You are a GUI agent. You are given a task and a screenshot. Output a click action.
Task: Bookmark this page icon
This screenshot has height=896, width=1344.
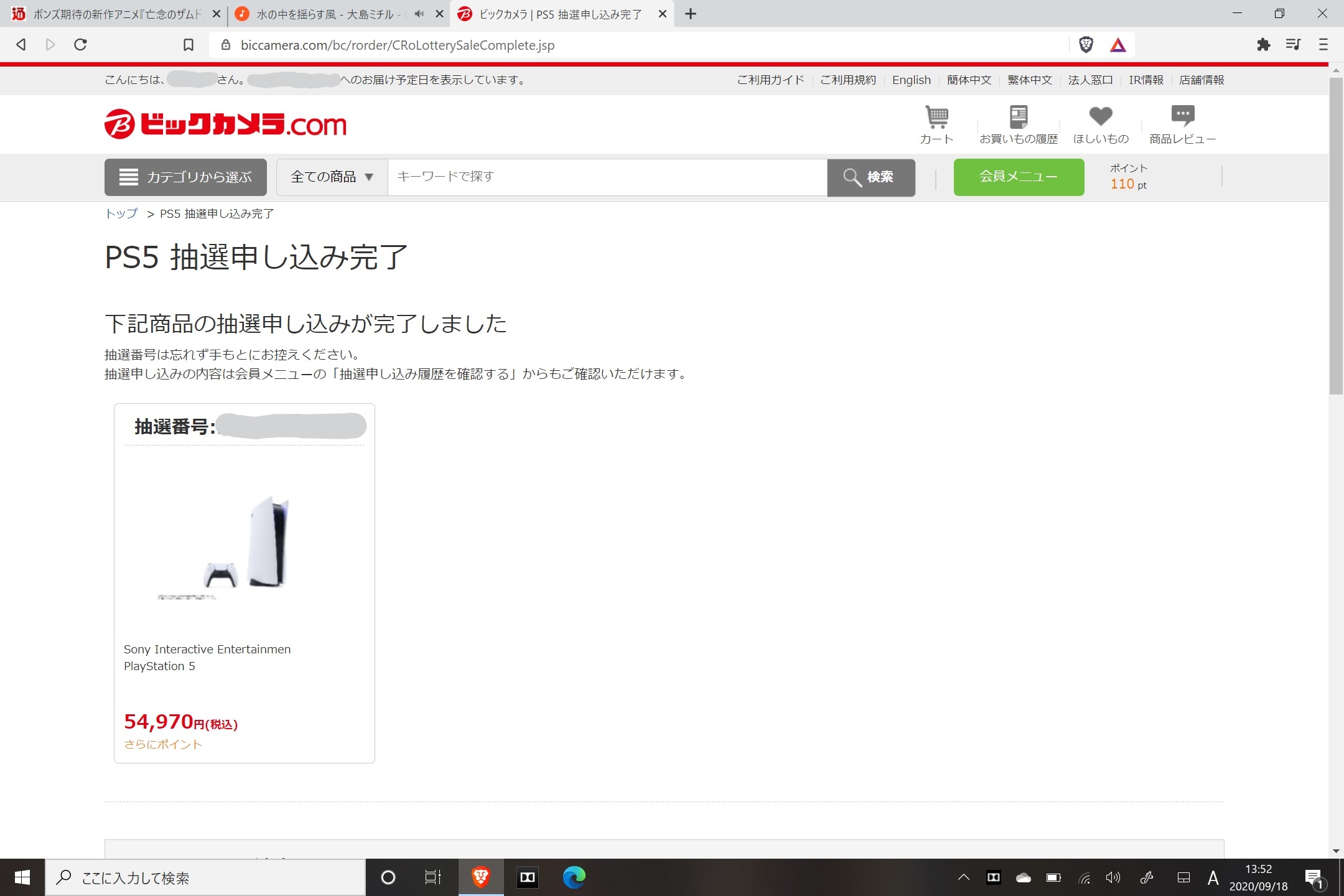point(189,45)
